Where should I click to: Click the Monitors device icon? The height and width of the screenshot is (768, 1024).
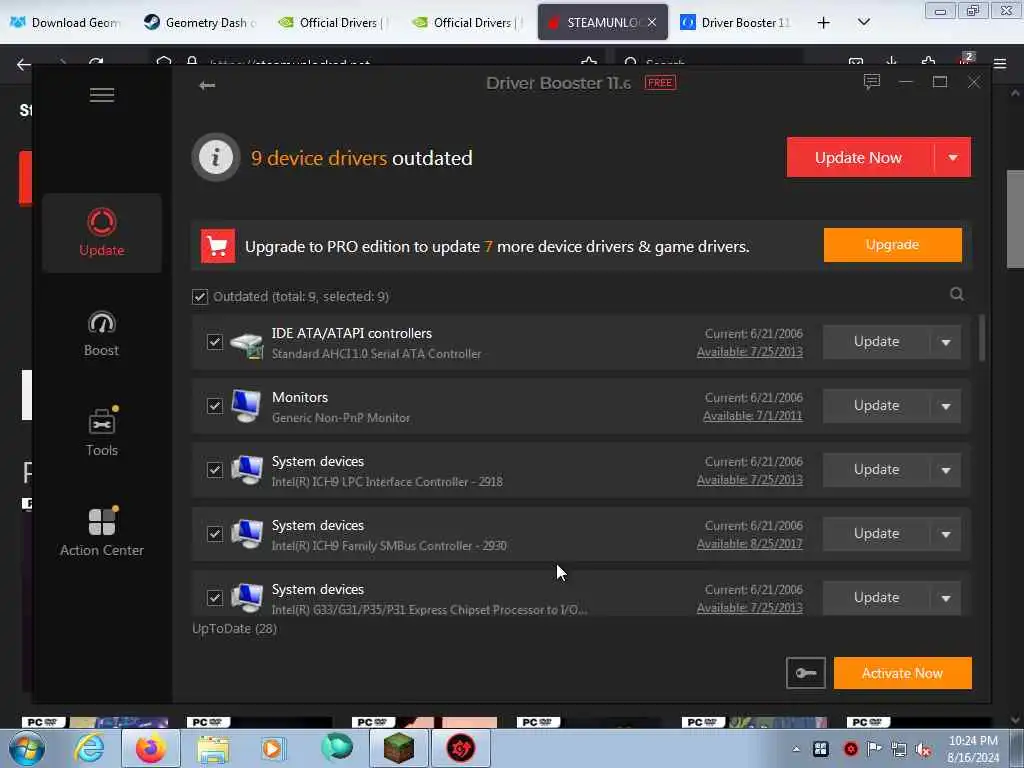pyautogui.click(x=247, y=406)
